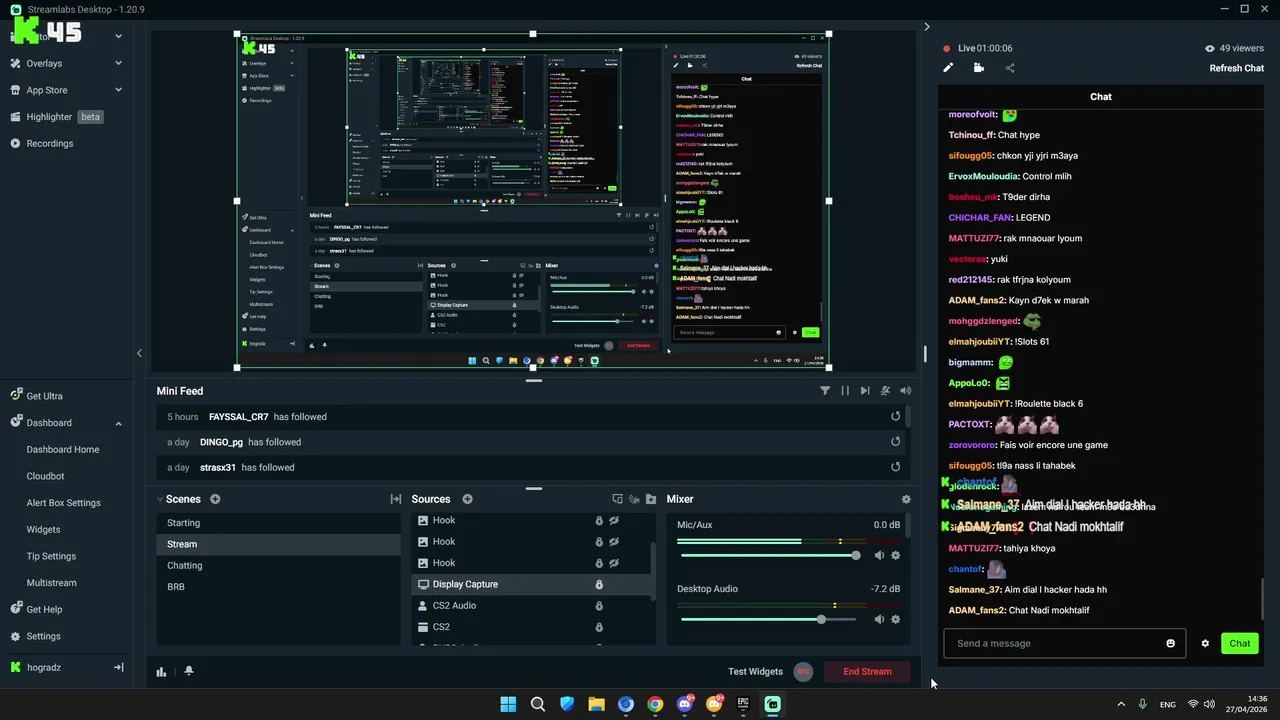1280x720 pixels.
Task: Send message with green Chat button
Action: coord(1239,643)
